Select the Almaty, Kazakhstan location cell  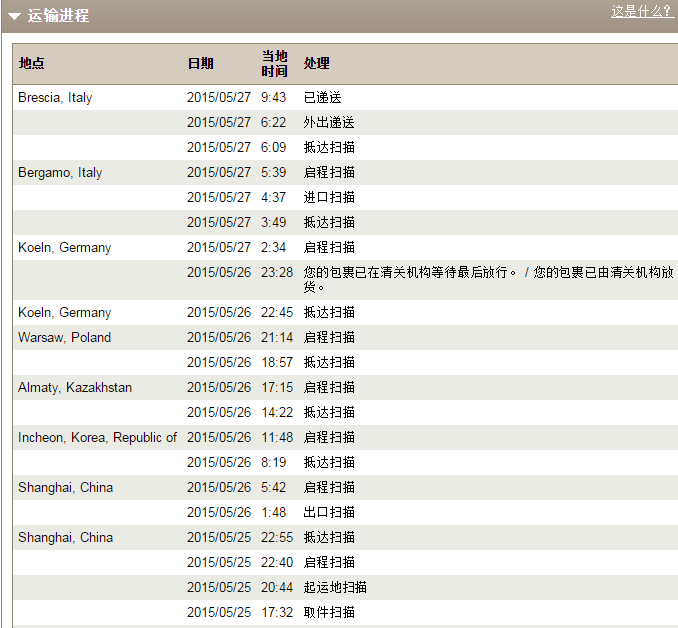75,388
